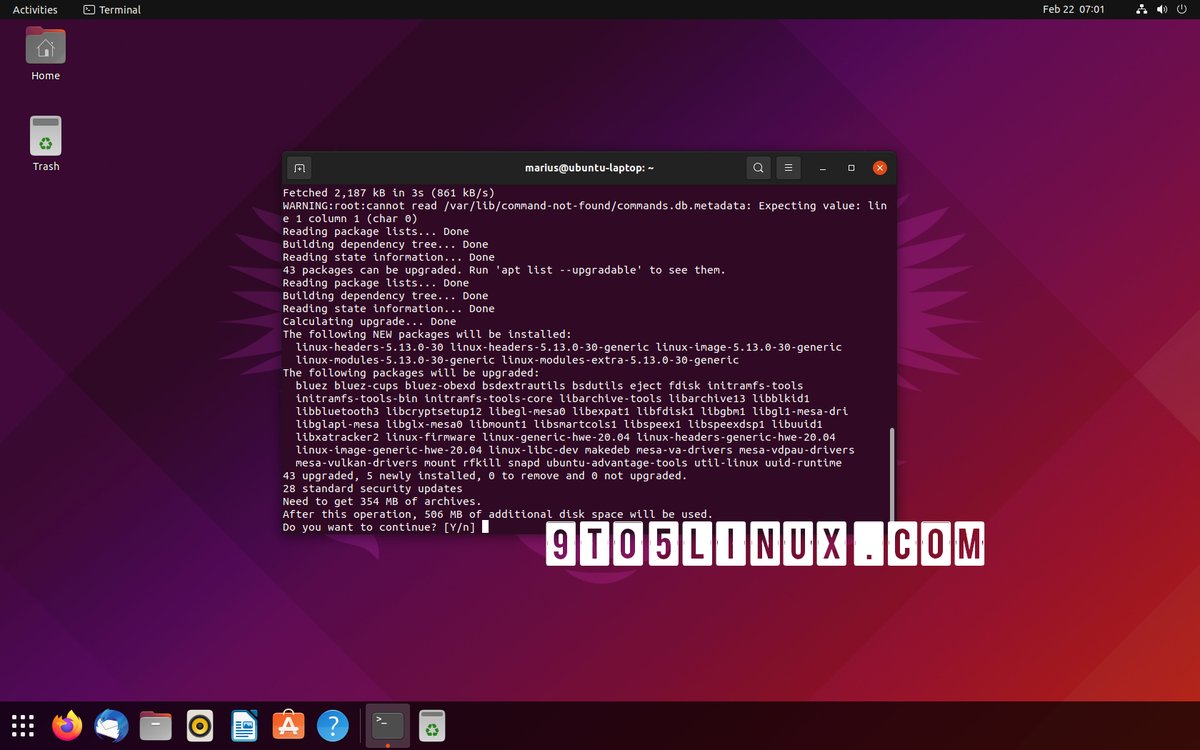Open the Help app from the dock

point(333,725)
